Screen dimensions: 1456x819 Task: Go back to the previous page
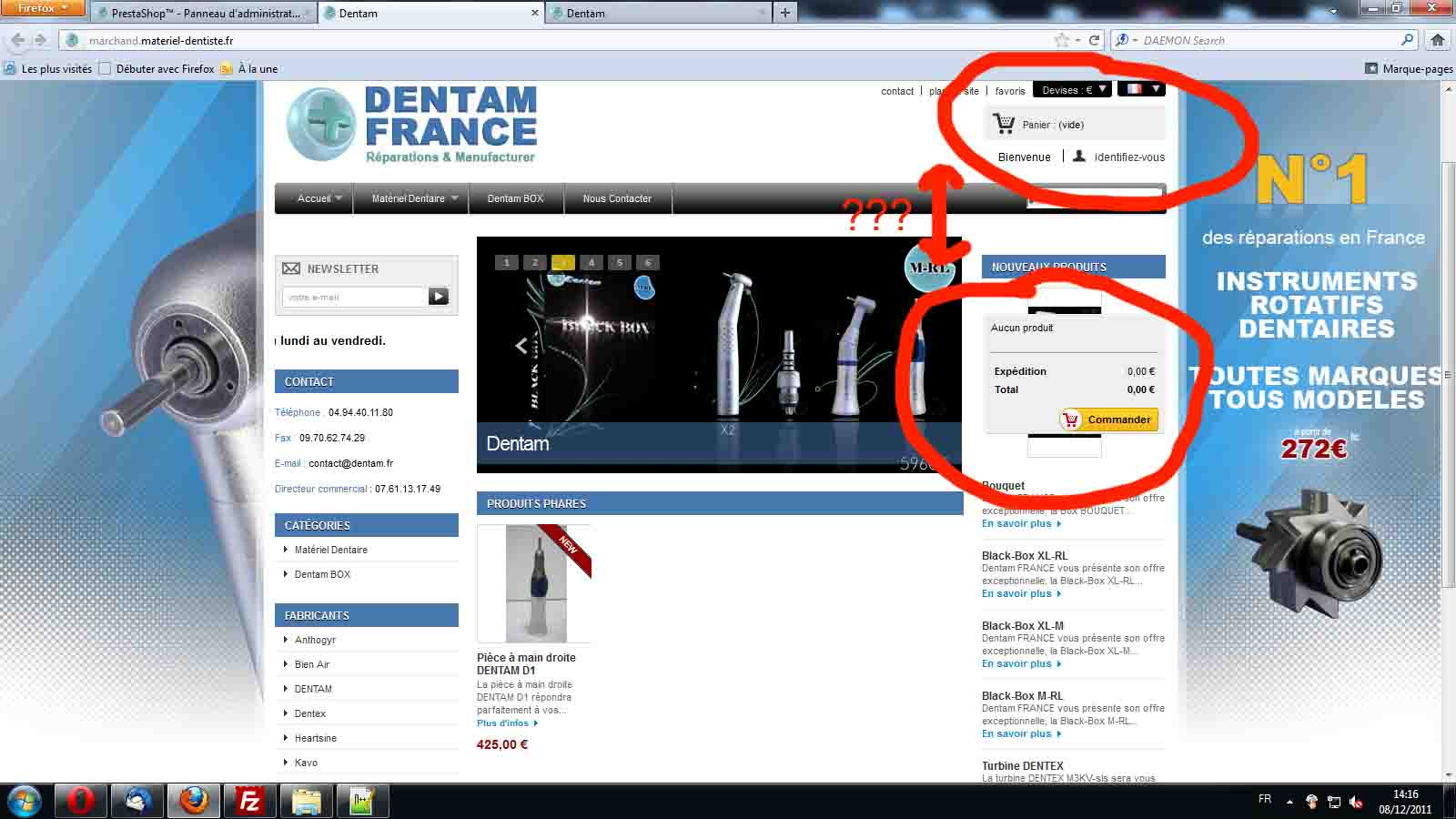click(17, 40)
